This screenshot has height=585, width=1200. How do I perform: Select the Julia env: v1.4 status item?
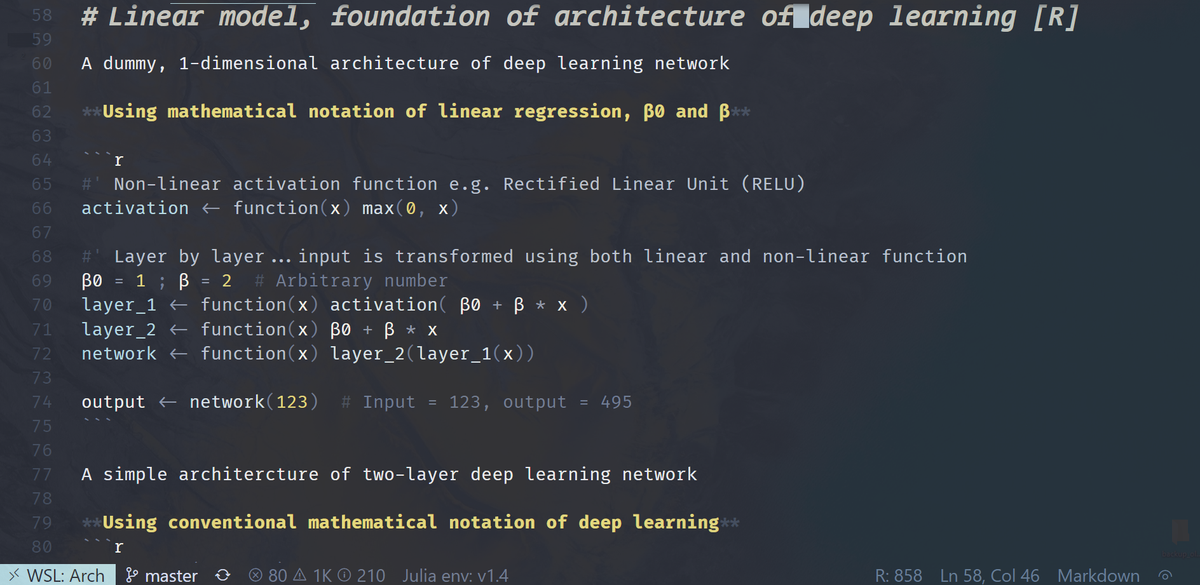pyautogui.click(x=455, y=575)
